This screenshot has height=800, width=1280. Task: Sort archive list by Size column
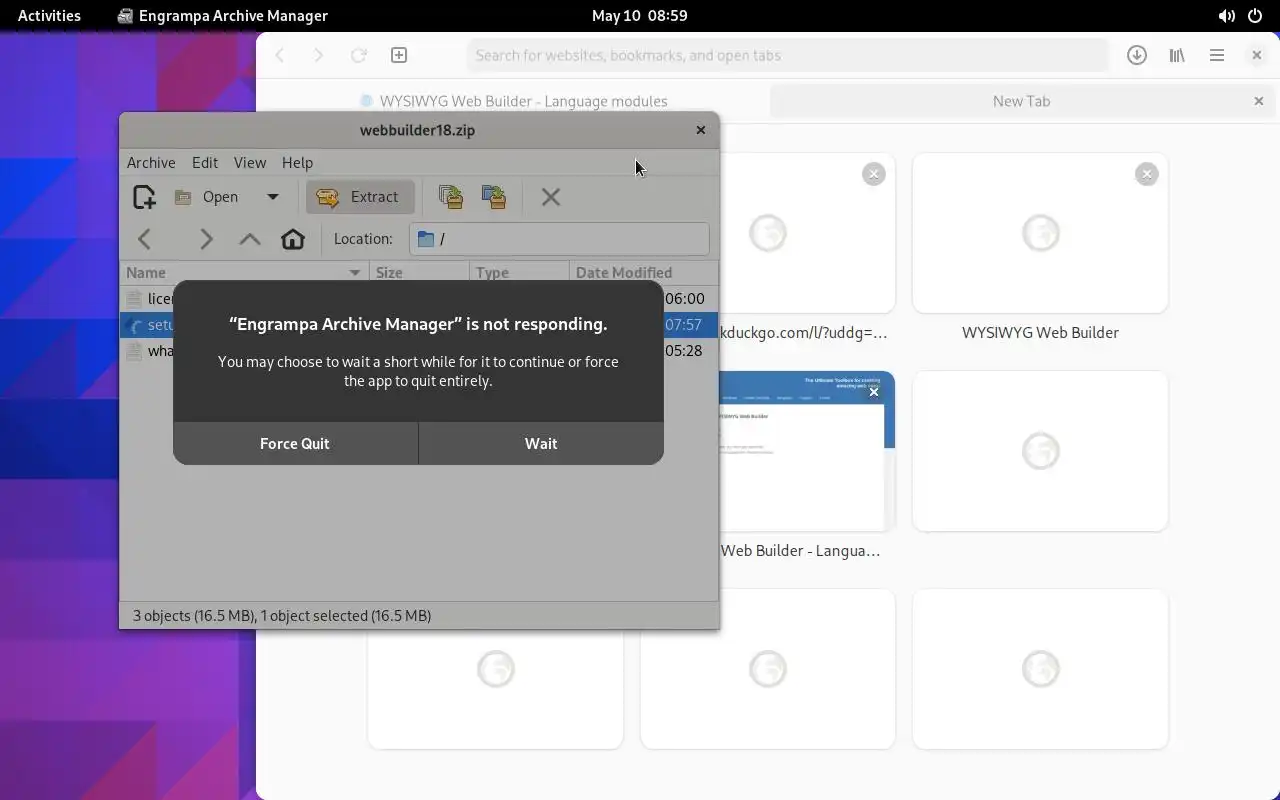coord(419,272)
